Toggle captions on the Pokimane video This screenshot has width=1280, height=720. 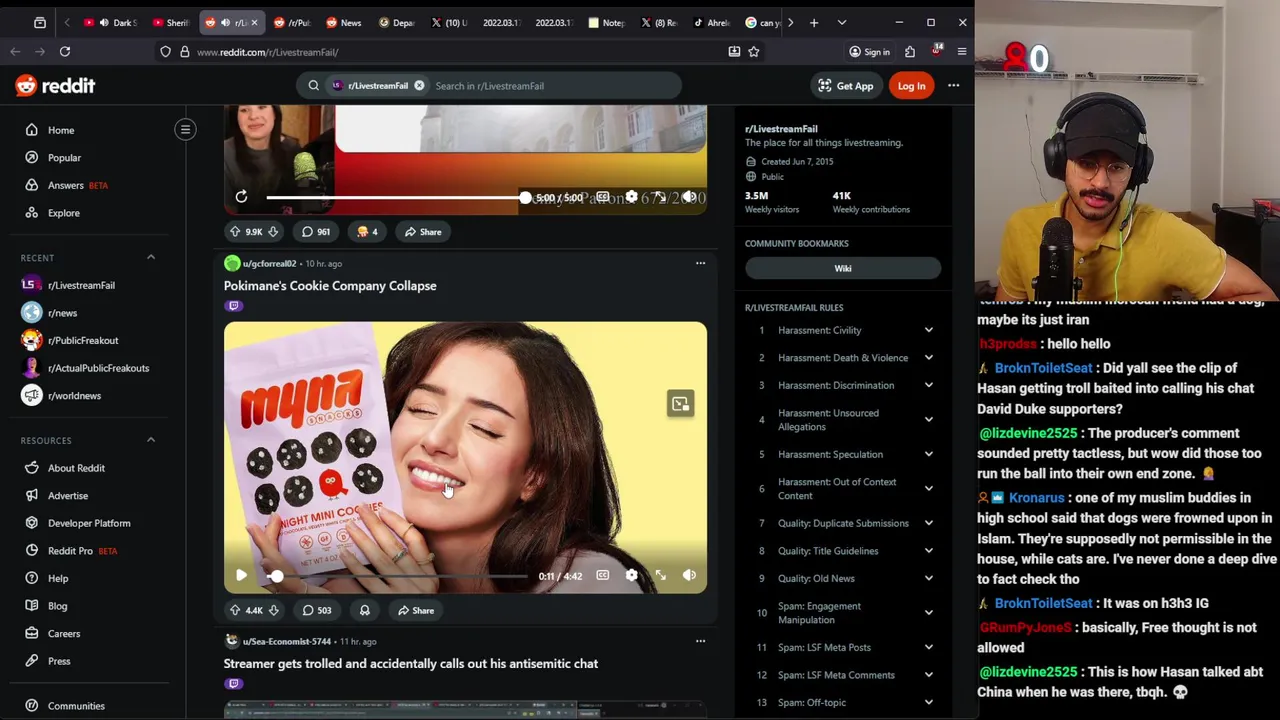[x=603, y=576]
